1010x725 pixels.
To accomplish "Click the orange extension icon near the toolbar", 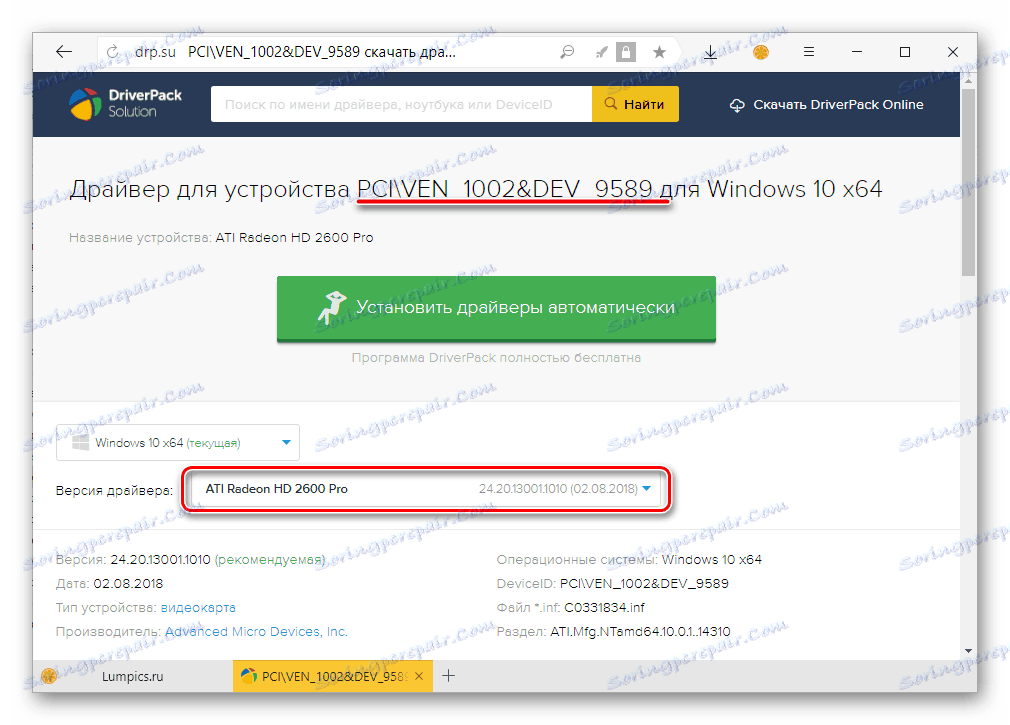I will tap(760, 51).
